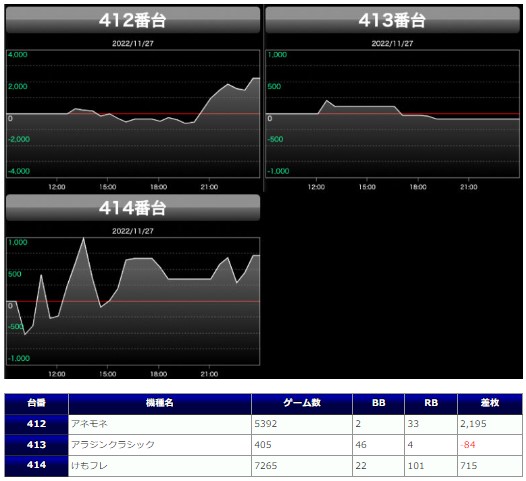Click BB value 22 in row 414
526x481 pixels.
click(x=361, y=466)
